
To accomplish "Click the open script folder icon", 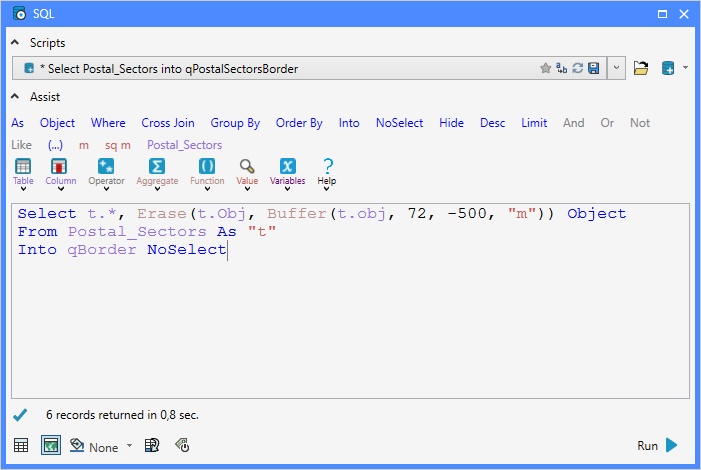I will [641, 68].
